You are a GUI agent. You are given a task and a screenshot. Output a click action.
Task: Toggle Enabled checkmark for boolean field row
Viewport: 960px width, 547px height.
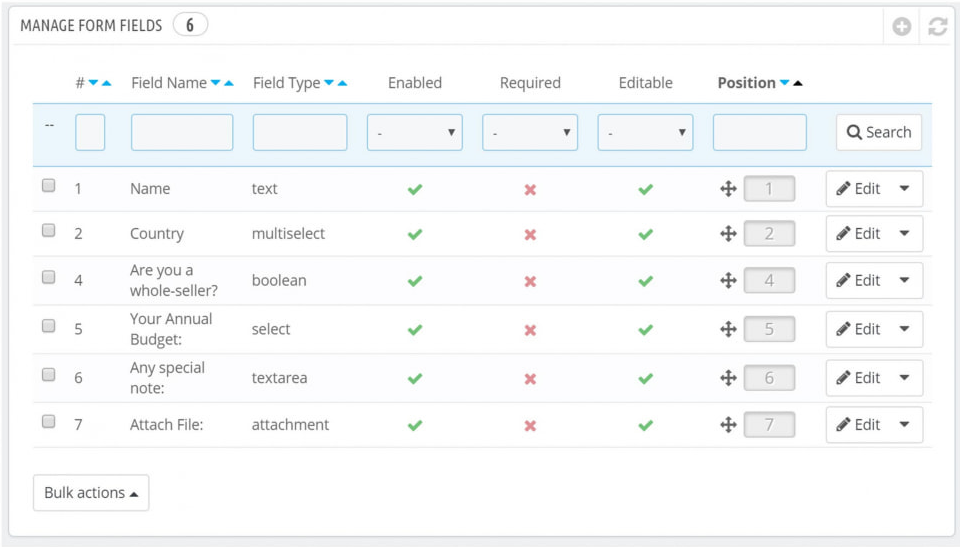tap(415, 281)
